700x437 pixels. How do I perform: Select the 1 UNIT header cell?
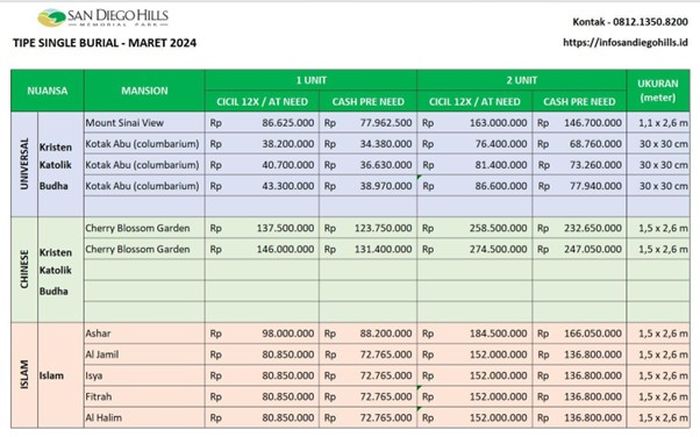(310, 79)
